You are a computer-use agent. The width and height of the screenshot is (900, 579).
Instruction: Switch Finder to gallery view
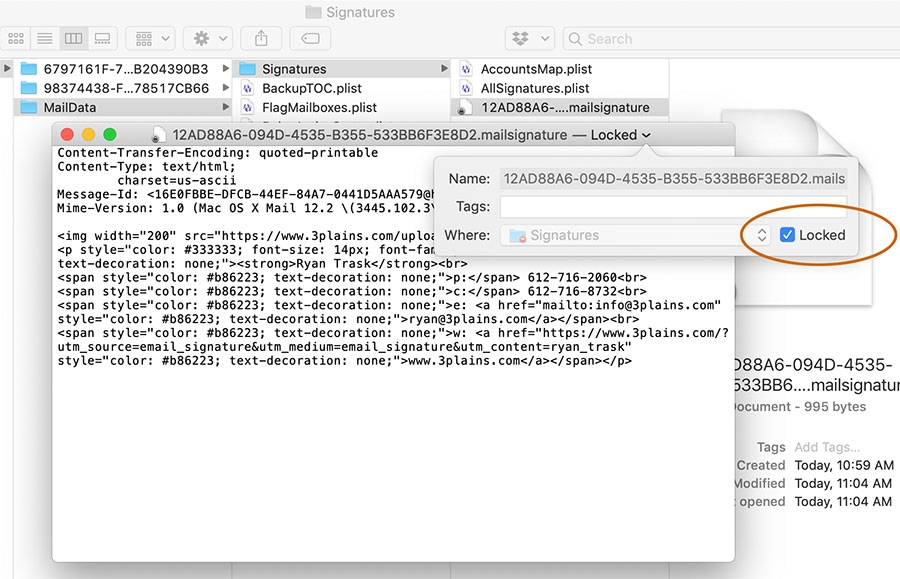pos(103,38)
